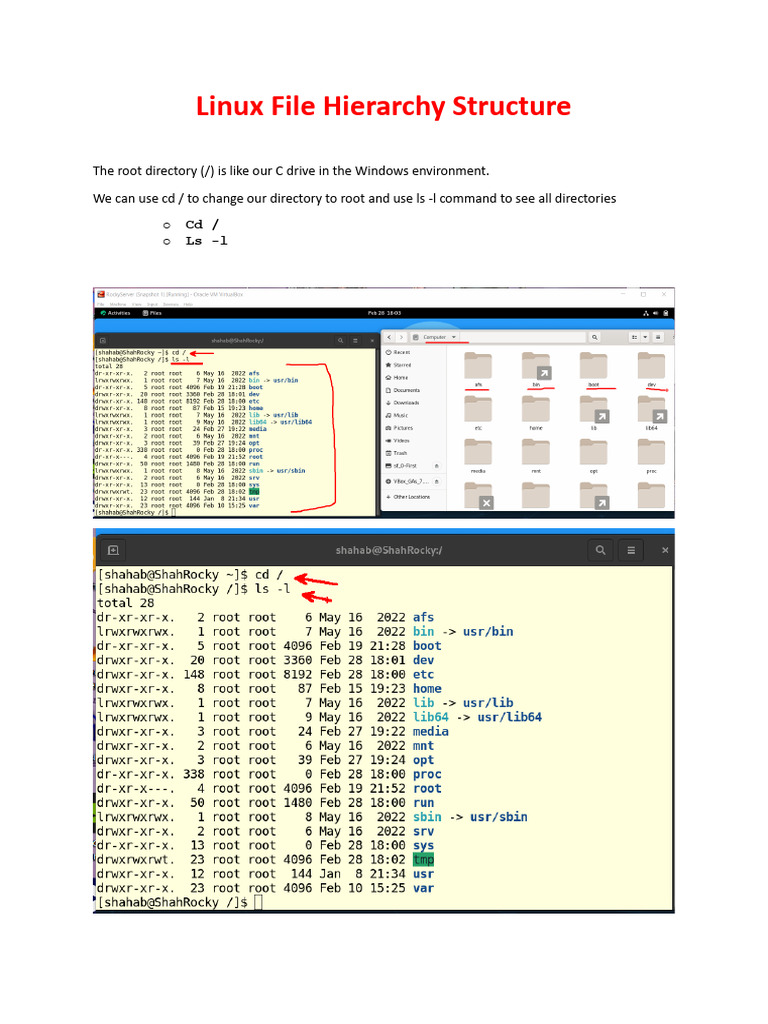This screenshot has height=1024, width=768.
Task: Open the Computer path dropdown in Files
Action: click(453, 337)
